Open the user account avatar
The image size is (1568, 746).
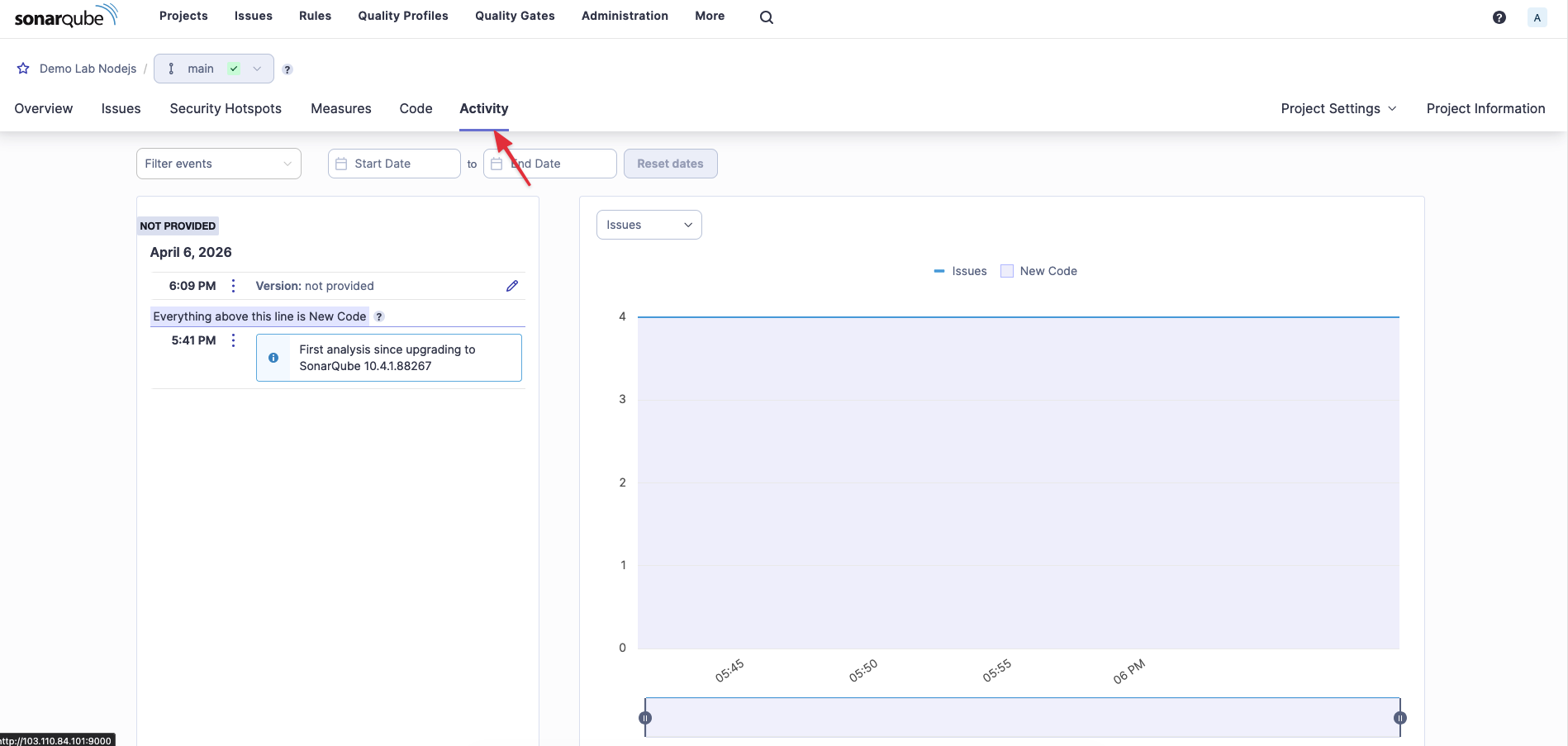pos(1537,17)
